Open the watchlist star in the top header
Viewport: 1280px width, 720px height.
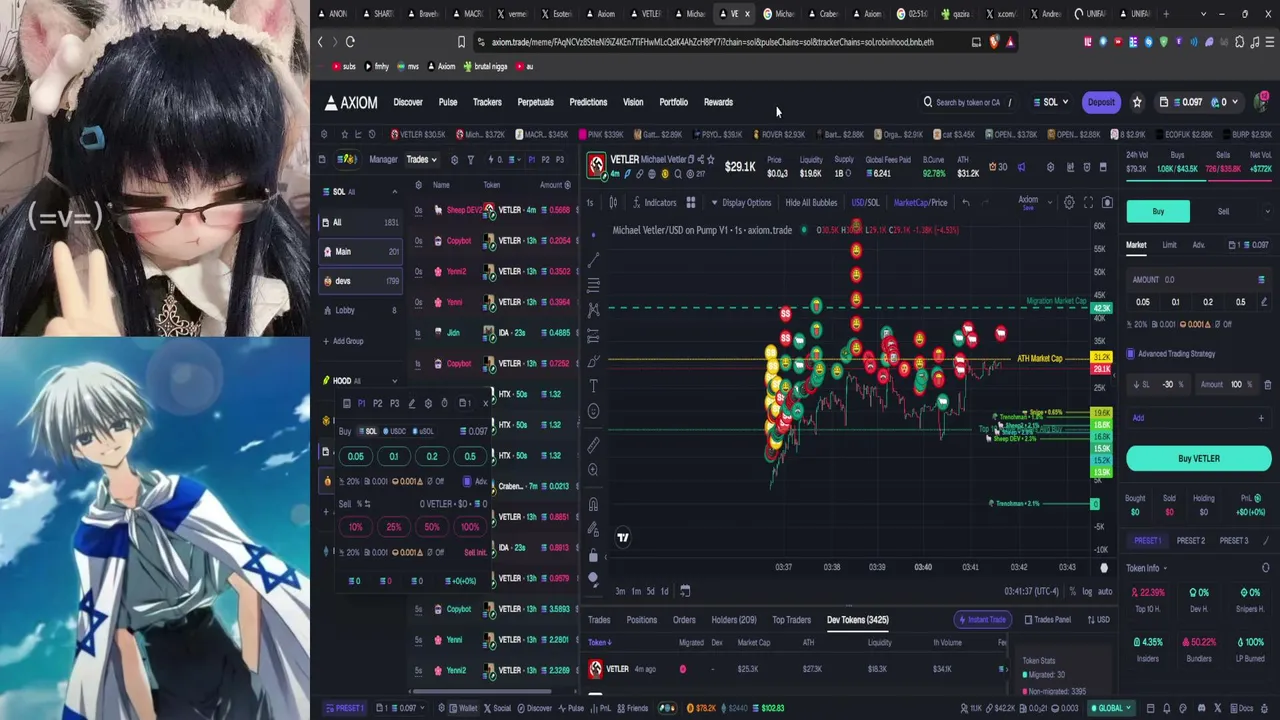(1137, 102)
